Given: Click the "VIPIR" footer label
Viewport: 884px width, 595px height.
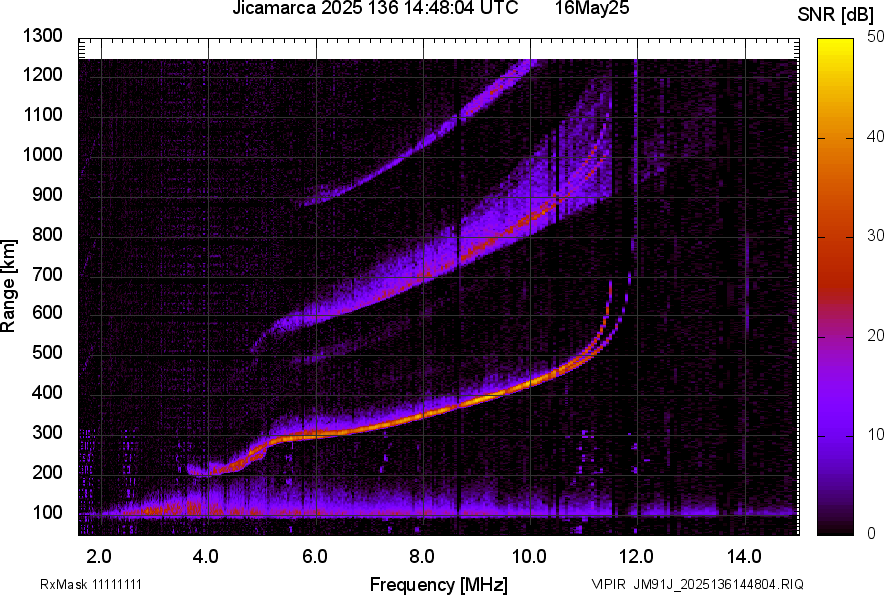Looking at the screenshot, I should click(x=608, y=584).
